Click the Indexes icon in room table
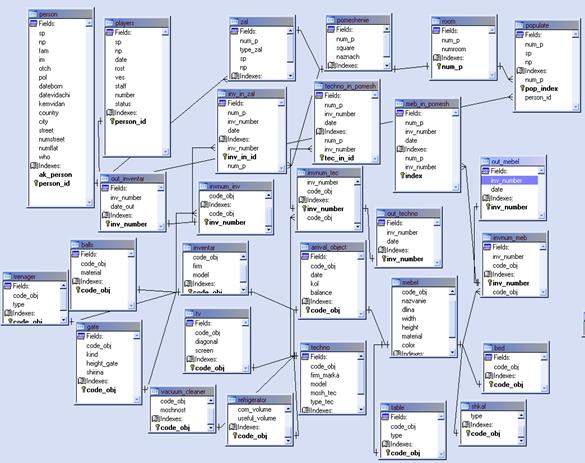Image resolution: width=585 pixels, height=463 pixels. (x=437, y=58)
